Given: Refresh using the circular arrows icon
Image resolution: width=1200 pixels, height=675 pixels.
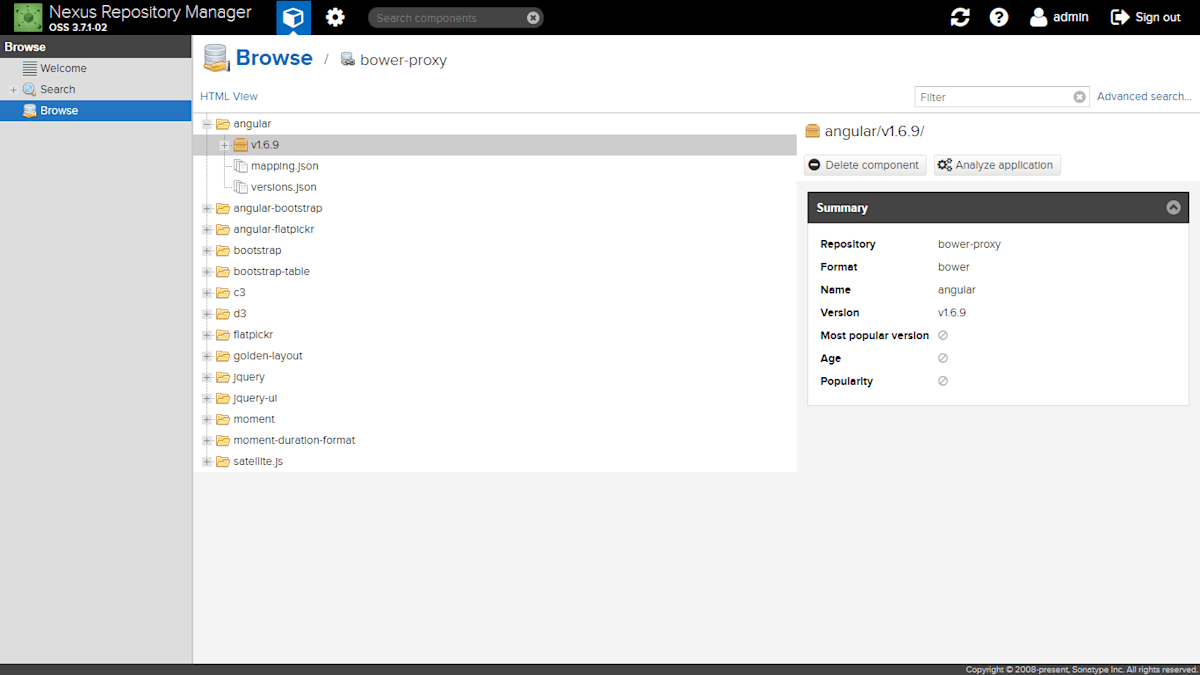Looking at the screenshot, I should tap(960, 17).
